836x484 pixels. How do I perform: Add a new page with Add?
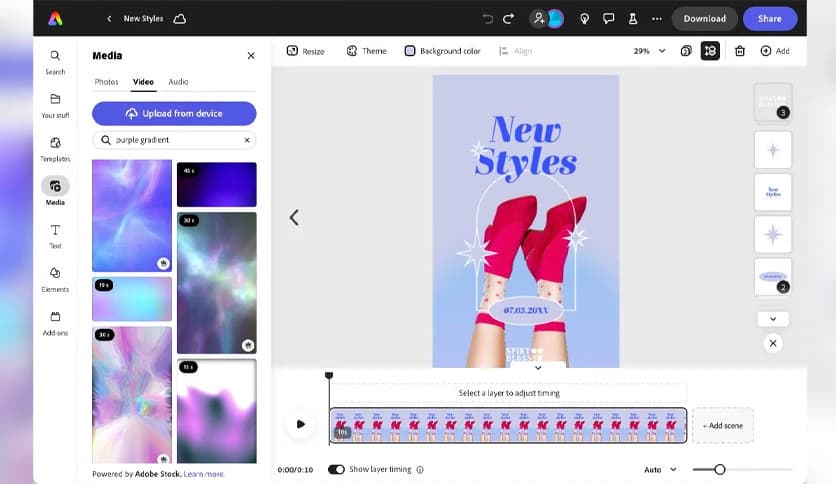coord(775,51)
